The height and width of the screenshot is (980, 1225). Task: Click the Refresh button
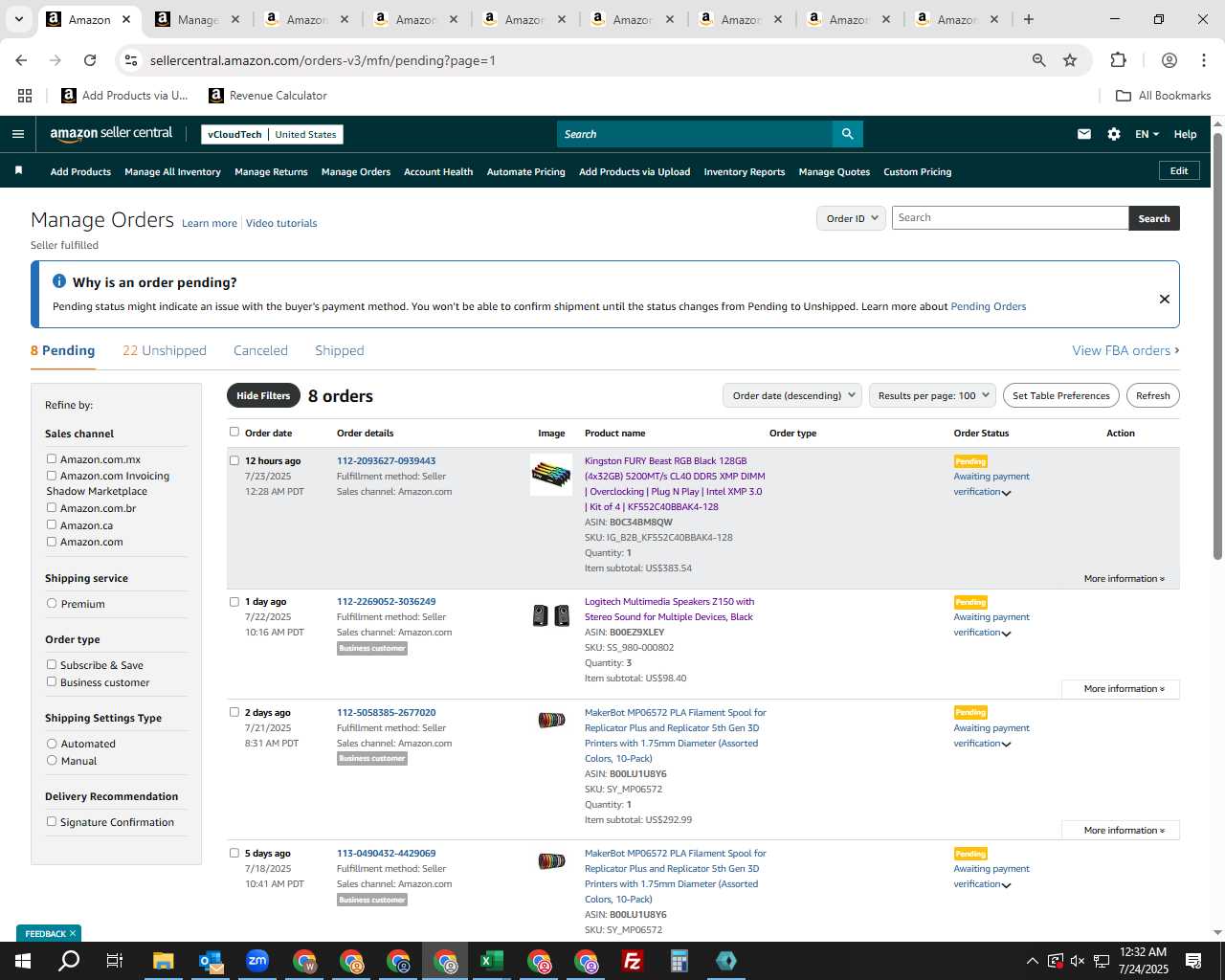click(x=1152, y=395)
